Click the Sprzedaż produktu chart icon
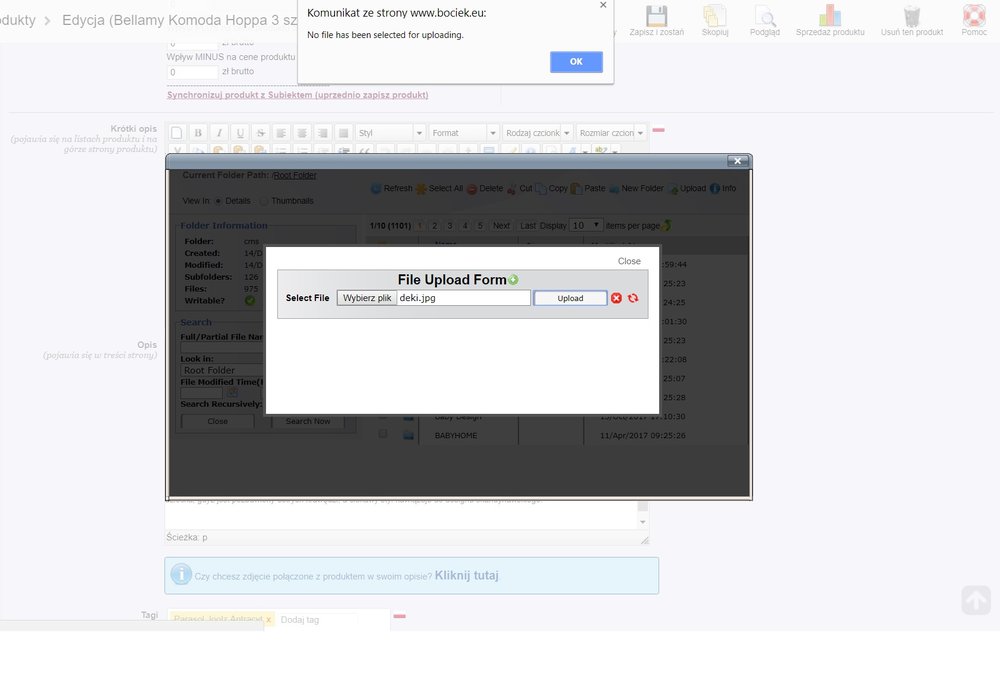Viewport: 1000px width, 684px height. point(830,15)
